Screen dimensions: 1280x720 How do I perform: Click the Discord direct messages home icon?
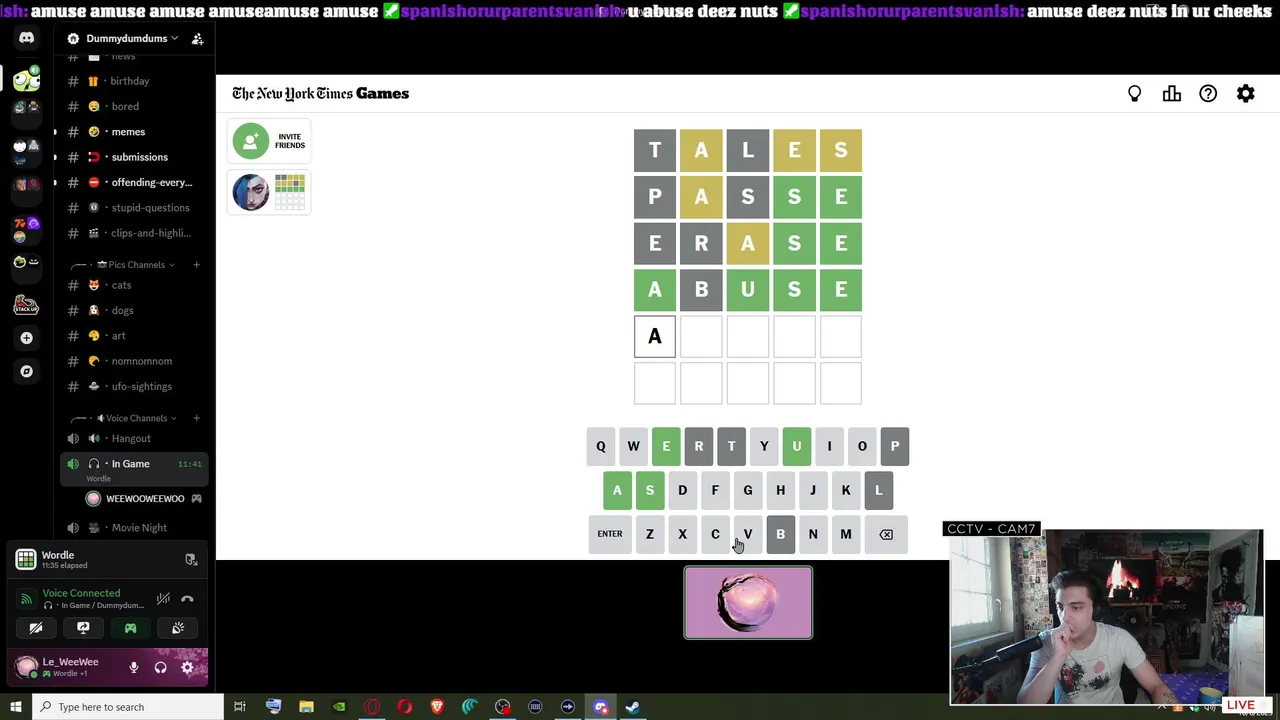(x=27, y=38)
